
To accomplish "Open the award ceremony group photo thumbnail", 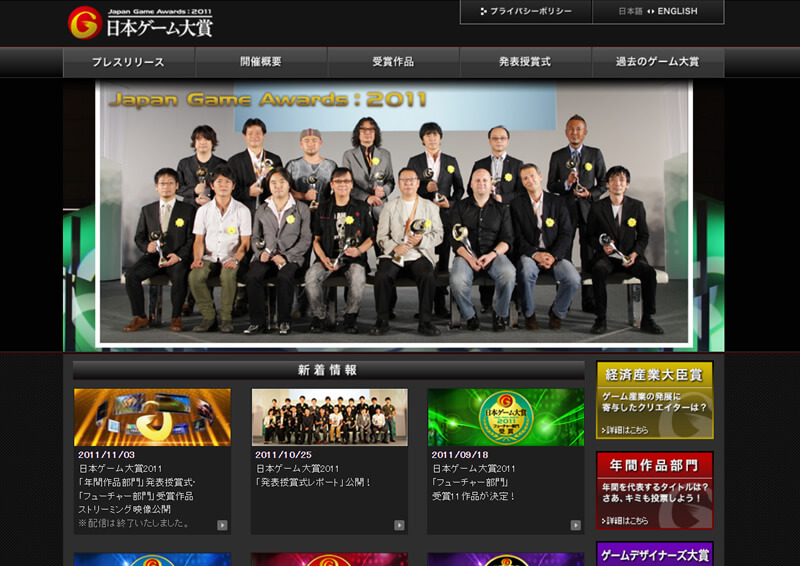I will point(329,417).
